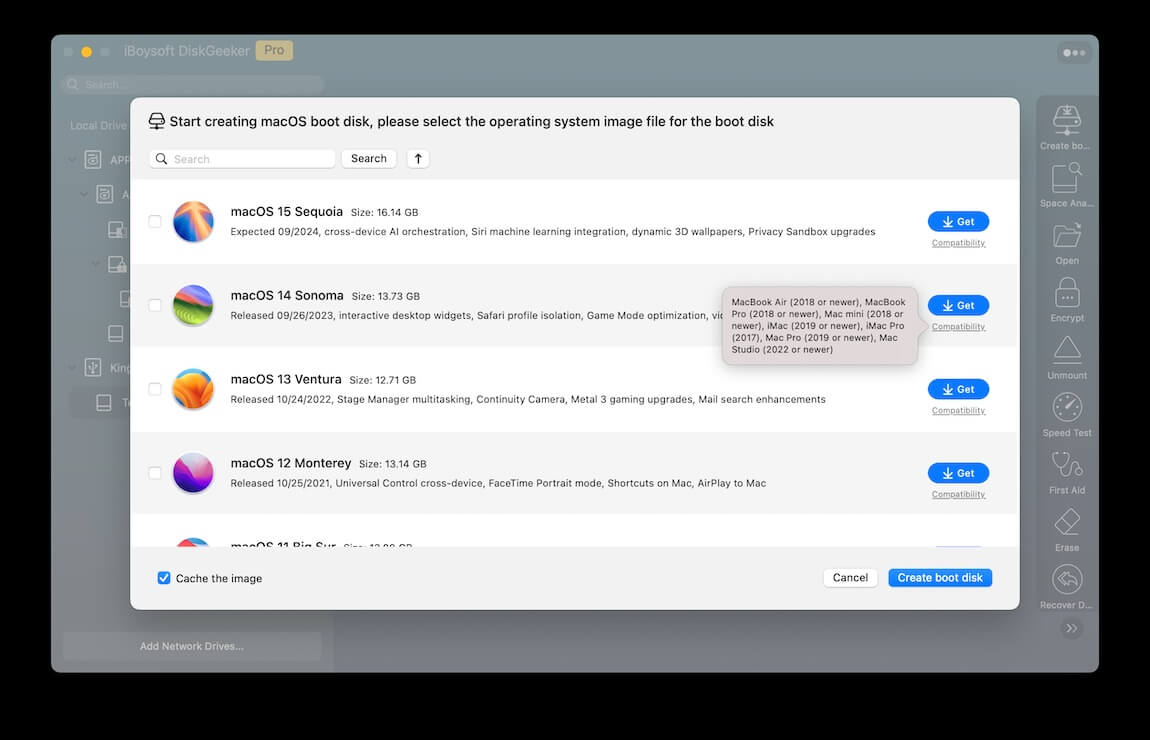Viewport: 1150px width, 740px height.
Task: Click the Create boot disk button
Action: point(939,578)
